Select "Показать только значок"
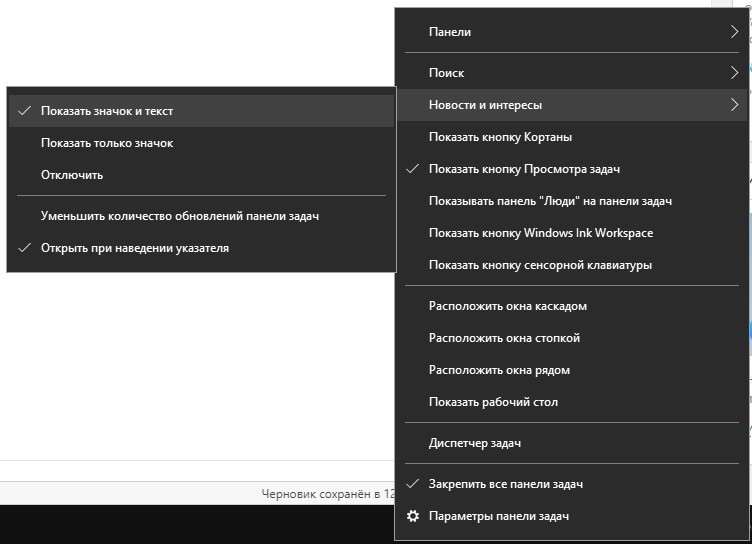This screenshot has height=544, width=752. click(x=107, y=143)
